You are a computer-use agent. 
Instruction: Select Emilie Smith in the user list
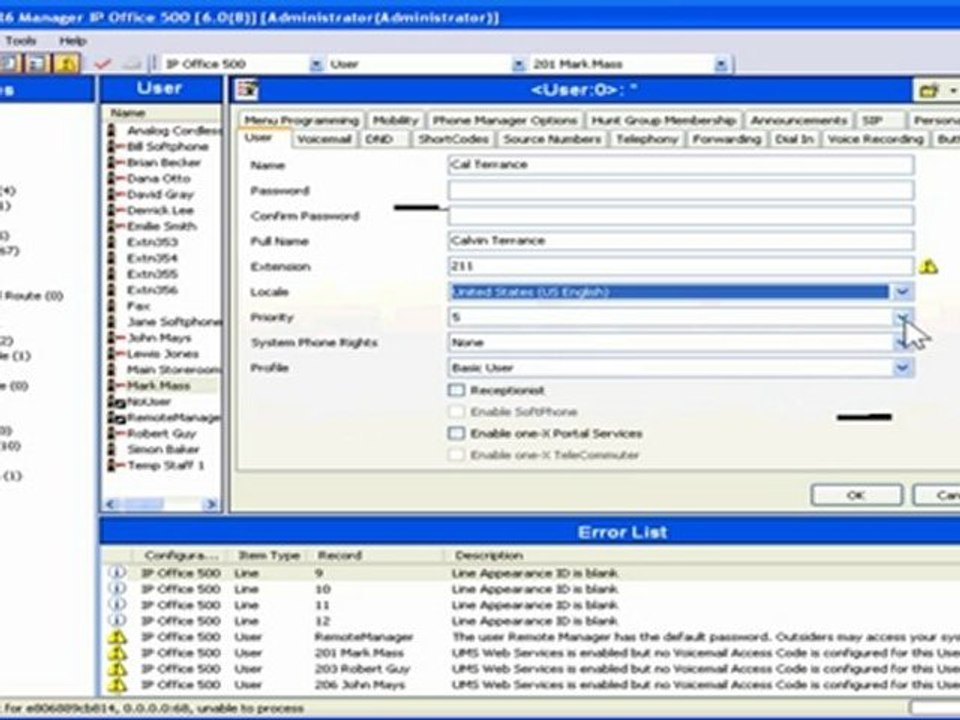[161, 226]
